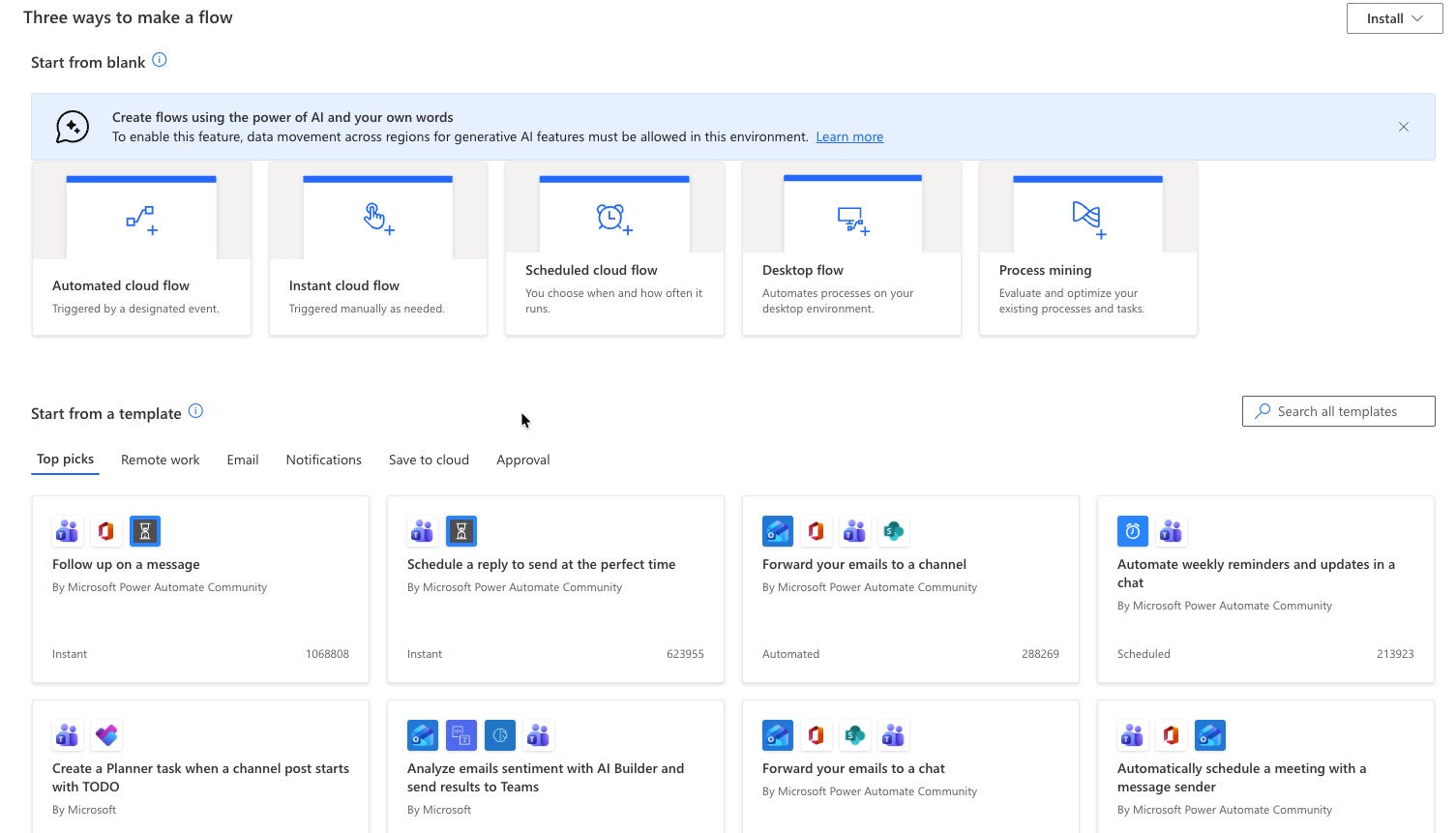1456x833 pixels.
Task: Open Automatically schedule a meeting template
Action: [1241, 777]
